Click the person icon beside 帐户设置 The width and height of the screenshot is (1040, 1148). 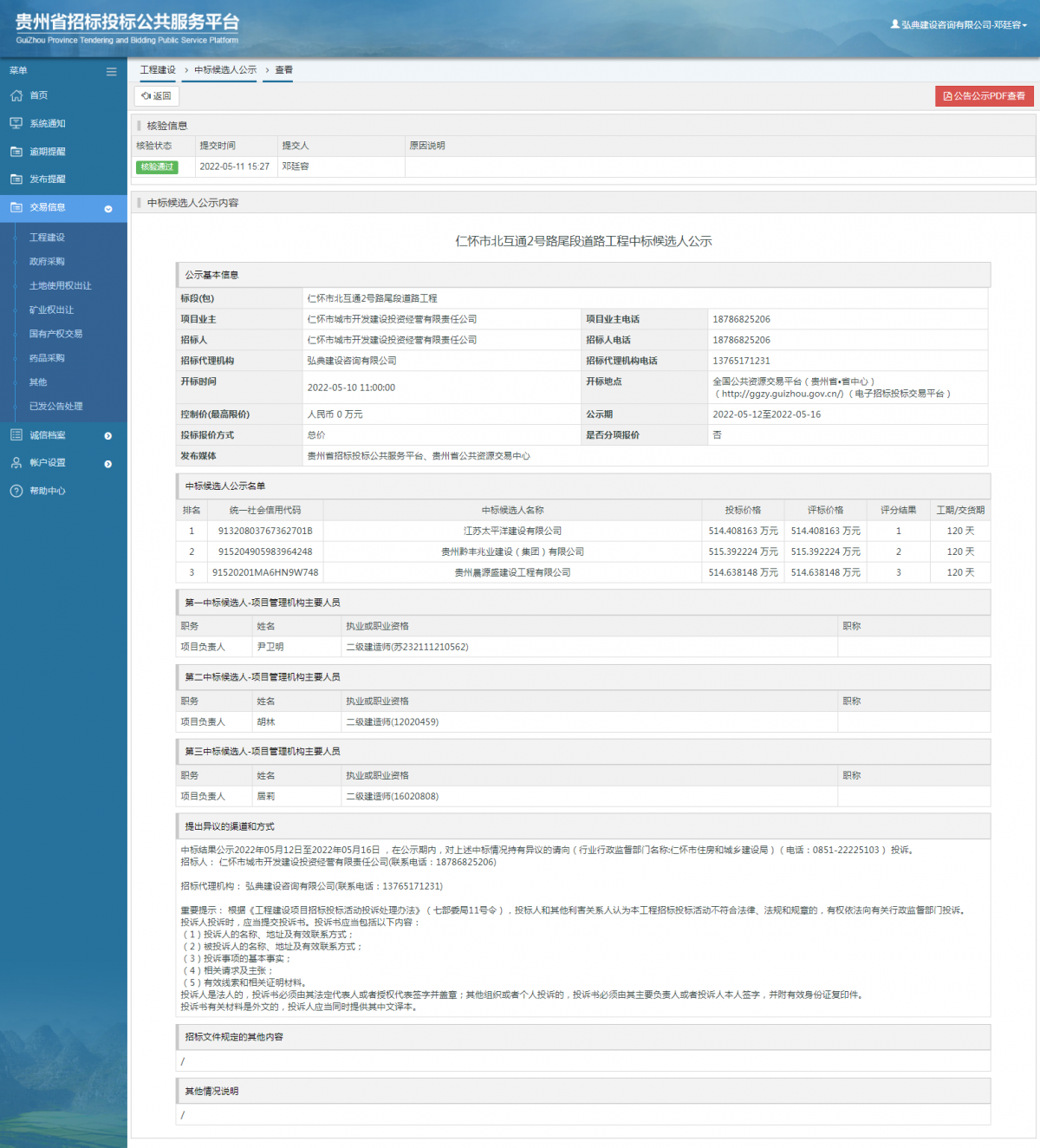(16, 462)
